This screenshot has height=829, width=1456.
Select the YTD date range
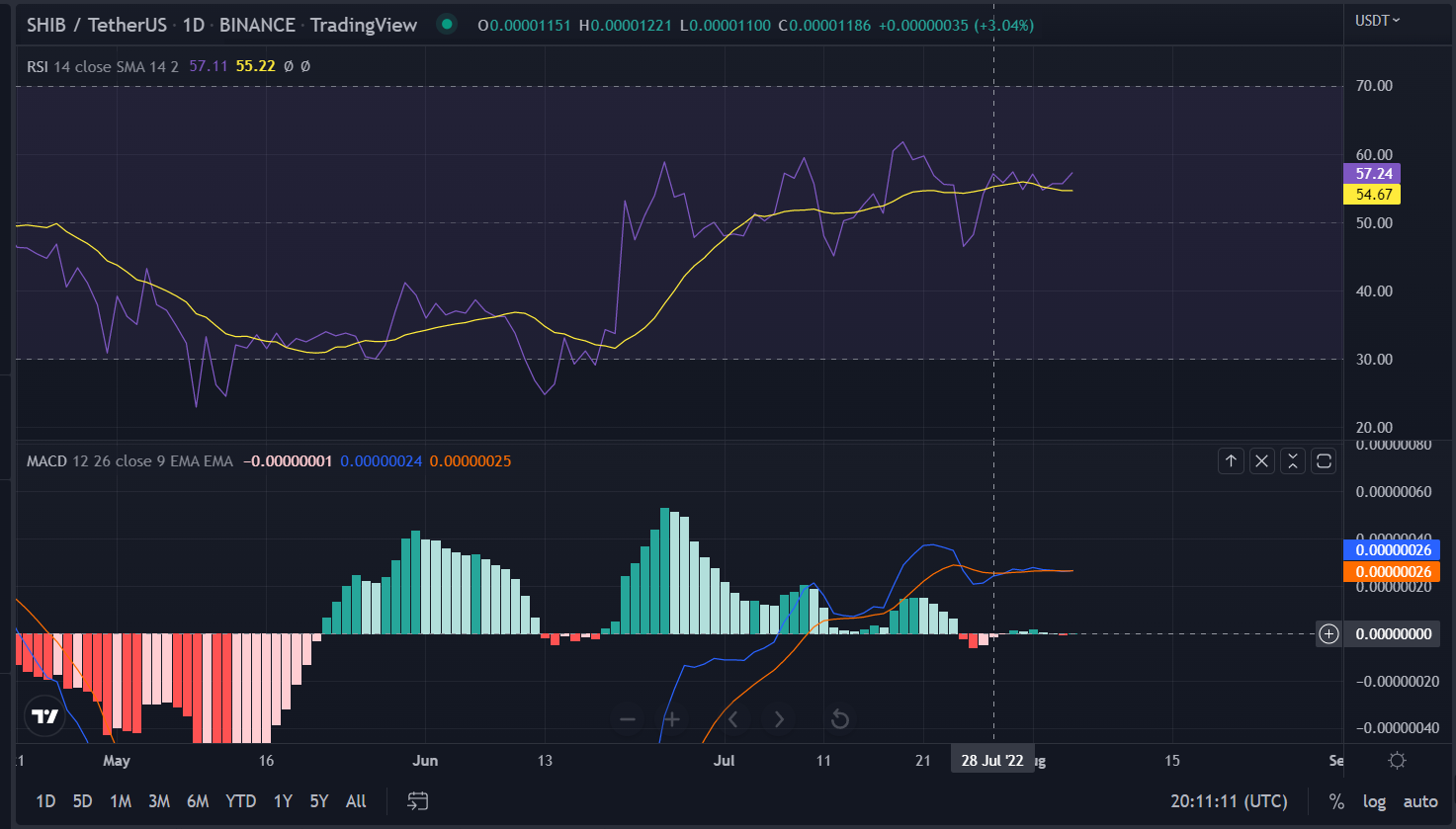240,801
